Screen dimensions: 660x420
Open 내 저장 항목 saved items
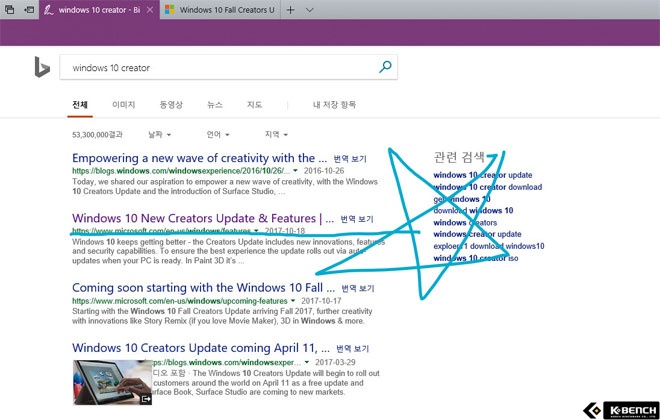tap(334, 105)
